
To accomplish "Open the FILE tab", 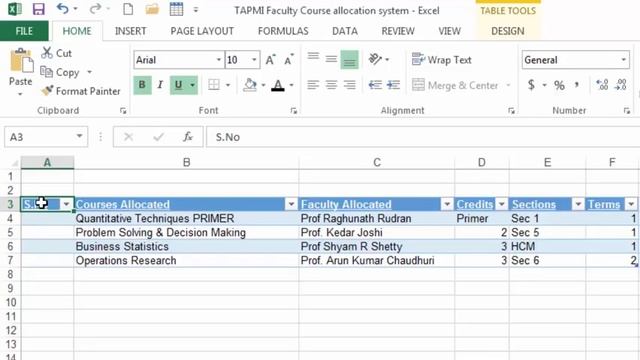I will pyautogui.click(x=24, y=31).
